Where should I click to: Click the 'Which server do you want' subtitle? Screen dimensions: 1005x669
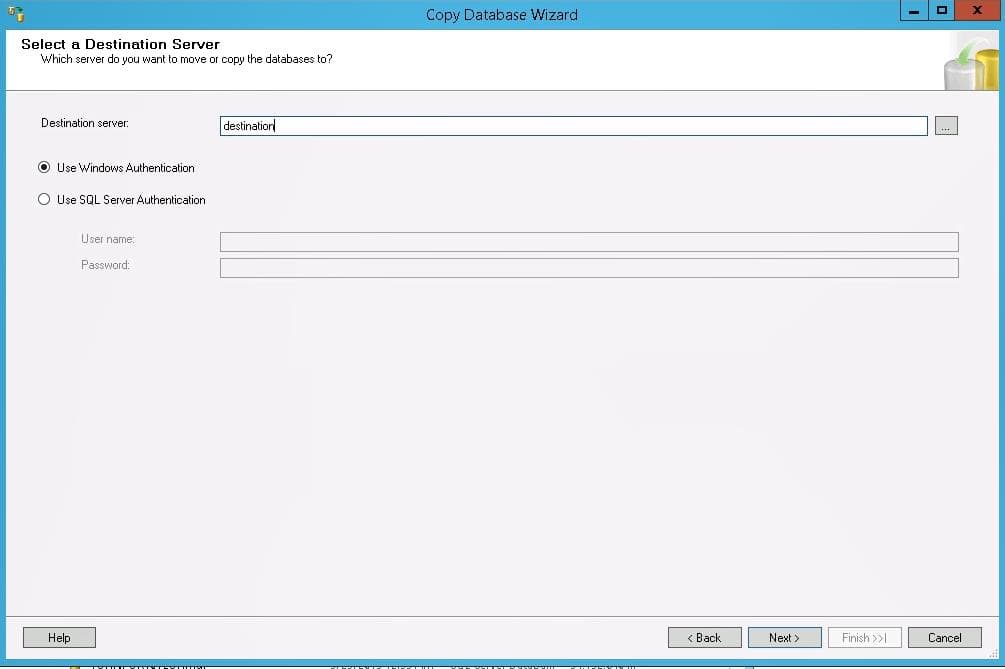[x=187, y=59]
